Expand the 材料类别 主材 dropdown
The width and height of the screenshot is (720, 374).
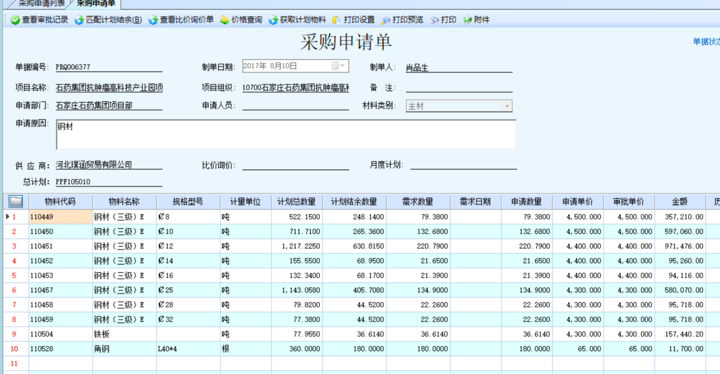pyautogui.click(x=506, y=106)
